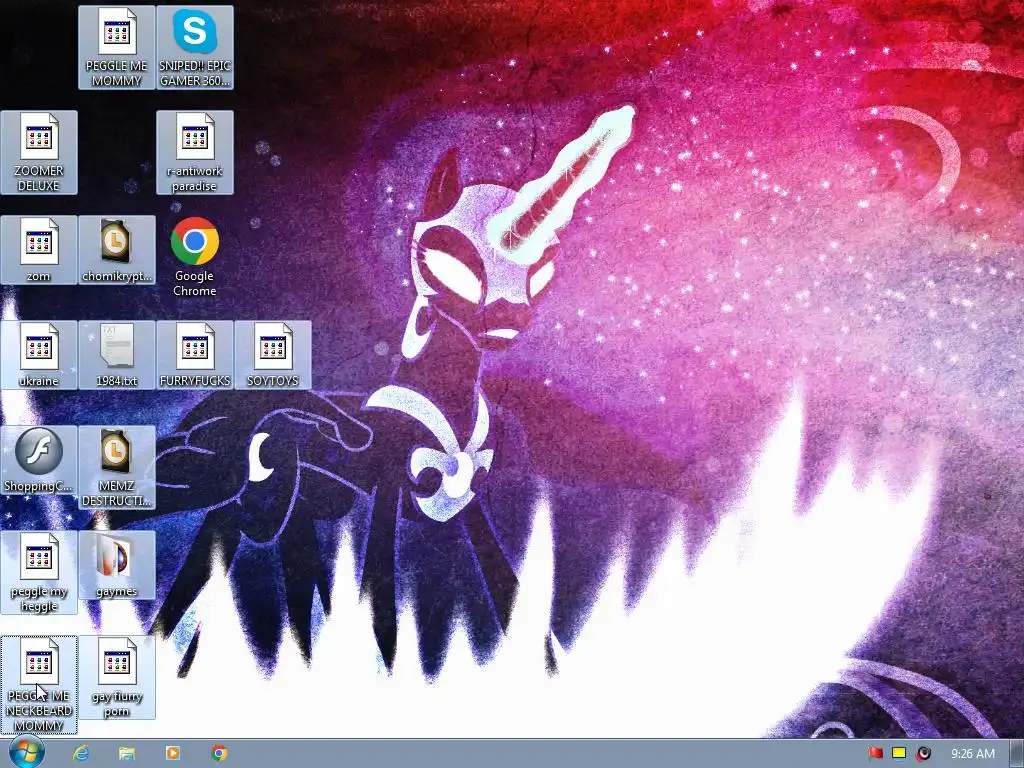The image size is (1024, 768).
Task: Click the yellow tray icon
Action: point(899,753)
